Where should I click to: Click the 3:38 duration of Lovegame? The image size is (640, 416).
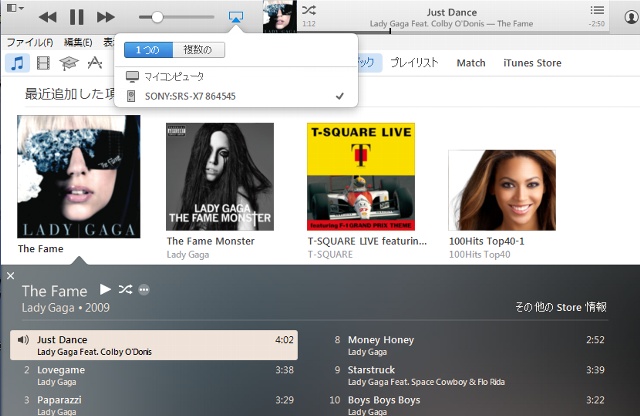pyautogui.click(x=284, y=370)
